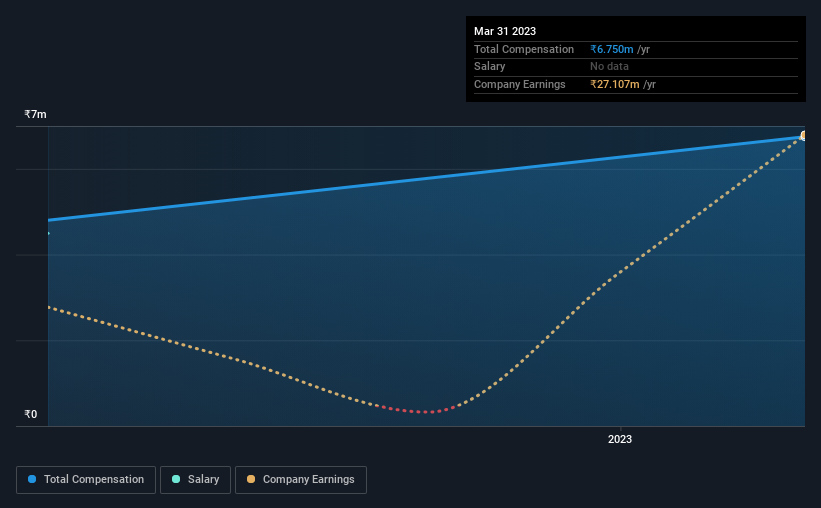The width and height of the screenshot is (821, 508).
Task: Click the Salary tooltip row label
Action: pyautogui.click(x=490, y=67)
